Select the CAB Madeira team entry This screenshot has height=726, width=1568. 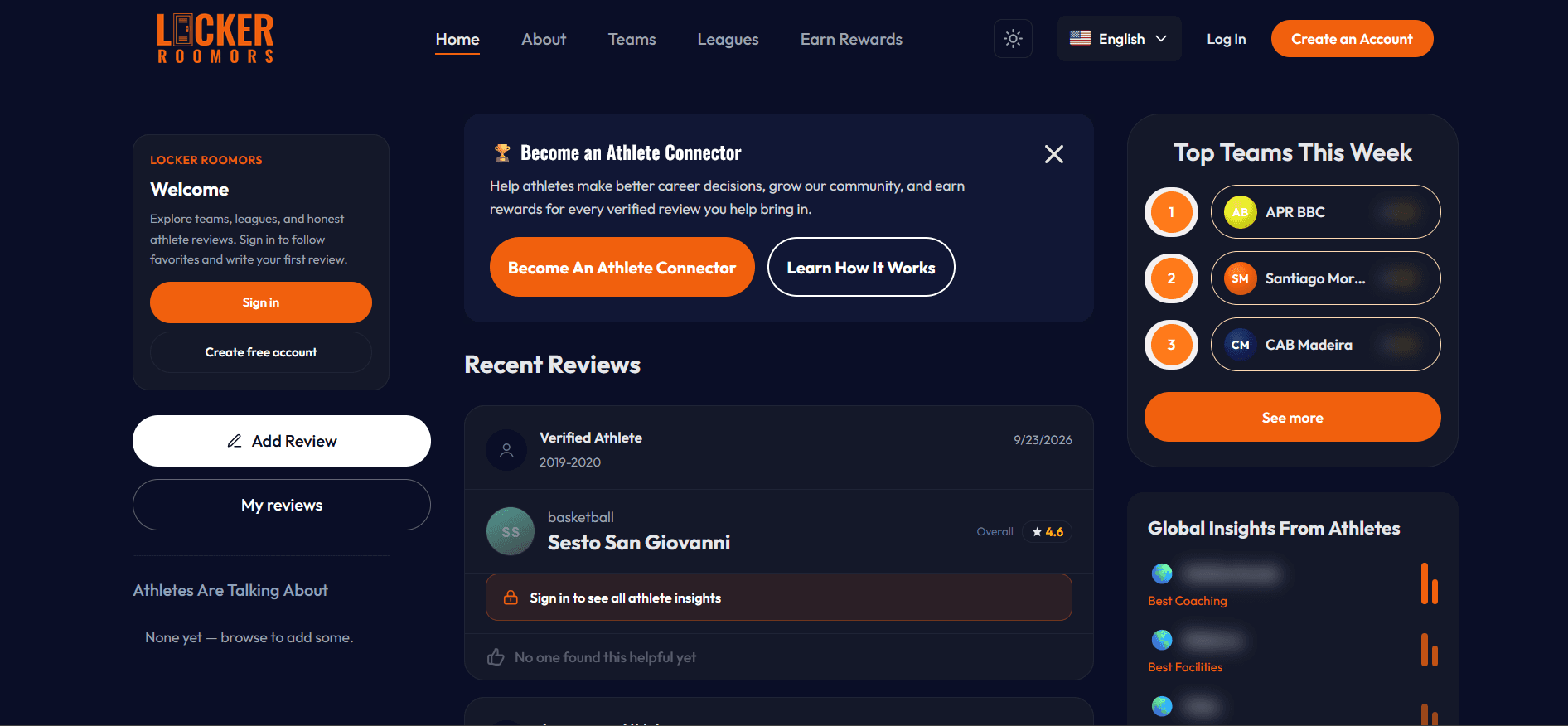(x=1326, y=345)
